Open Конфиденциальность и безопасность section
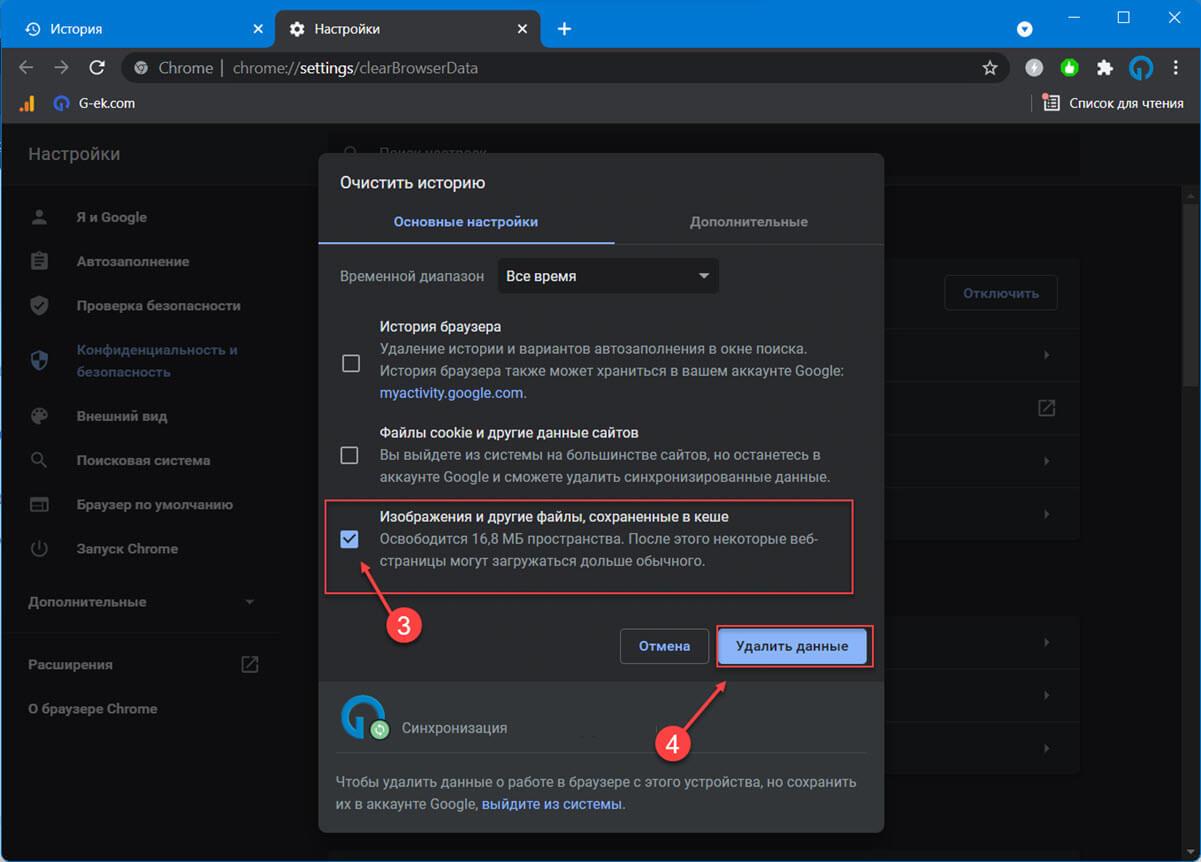This screenshot has height=862, width=1201. click(x=157, y=361)
